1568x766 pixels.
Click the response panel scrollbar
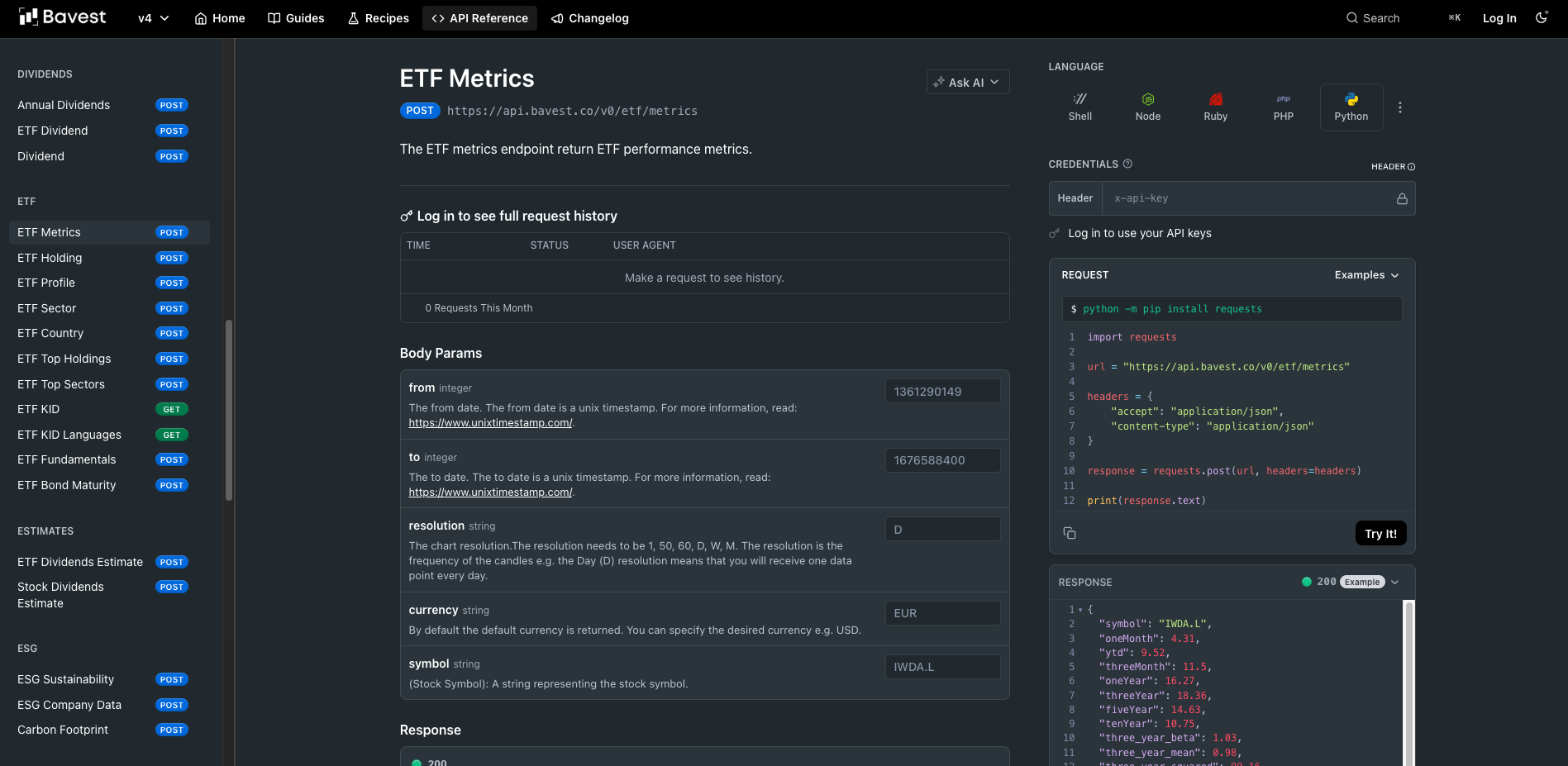pos(1409,683)
